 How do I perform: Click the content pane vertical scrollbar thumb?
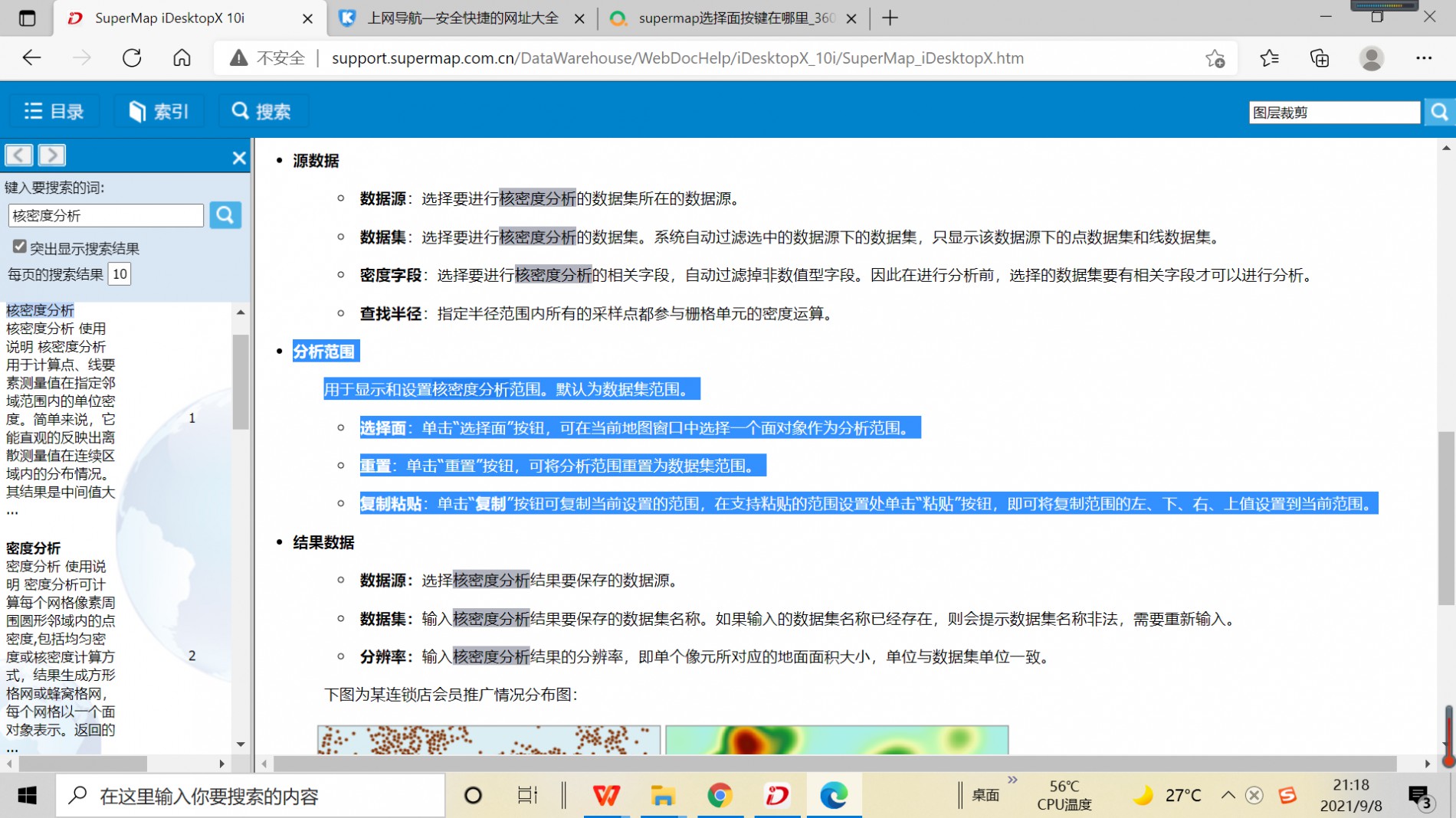pos(1446,518)
